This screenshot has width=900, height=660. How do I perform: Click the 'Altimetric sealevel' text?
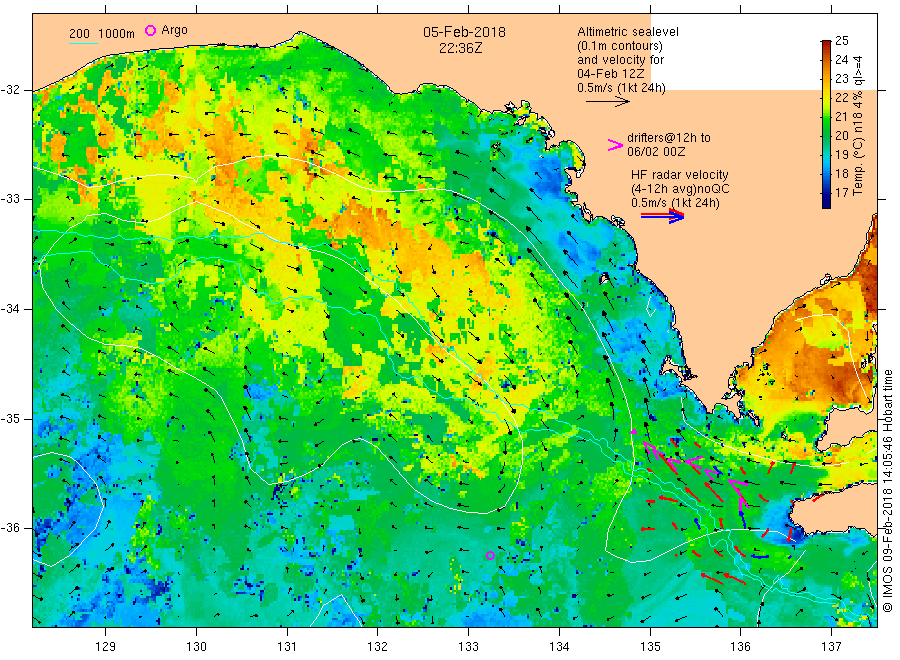pyautogui.click(x=628, y=32)
